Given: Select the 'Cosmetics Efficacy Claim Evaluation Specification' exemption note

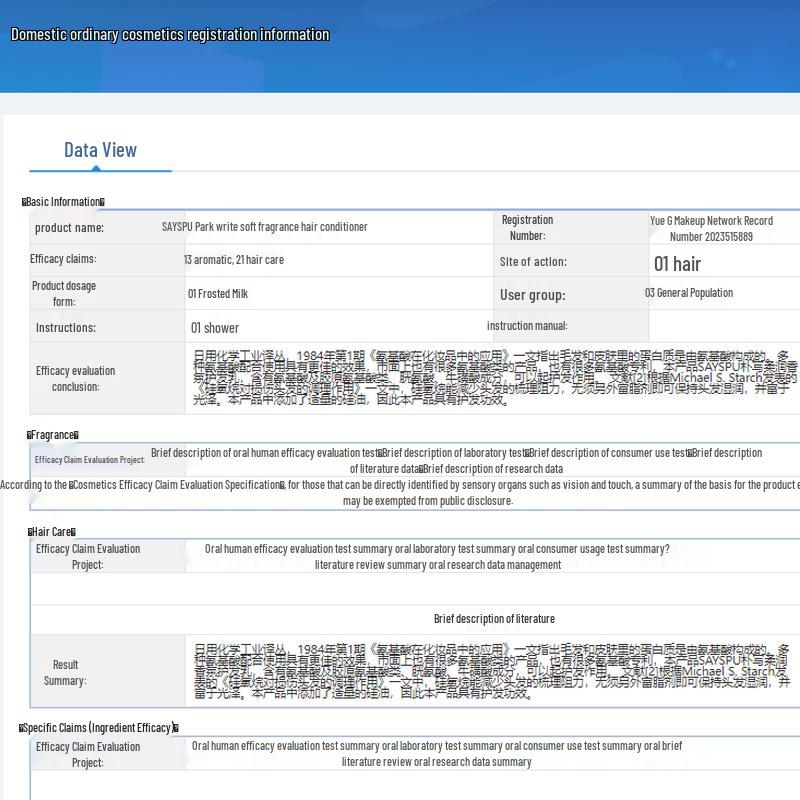Looking at the screenshot, I should (400, 492).
